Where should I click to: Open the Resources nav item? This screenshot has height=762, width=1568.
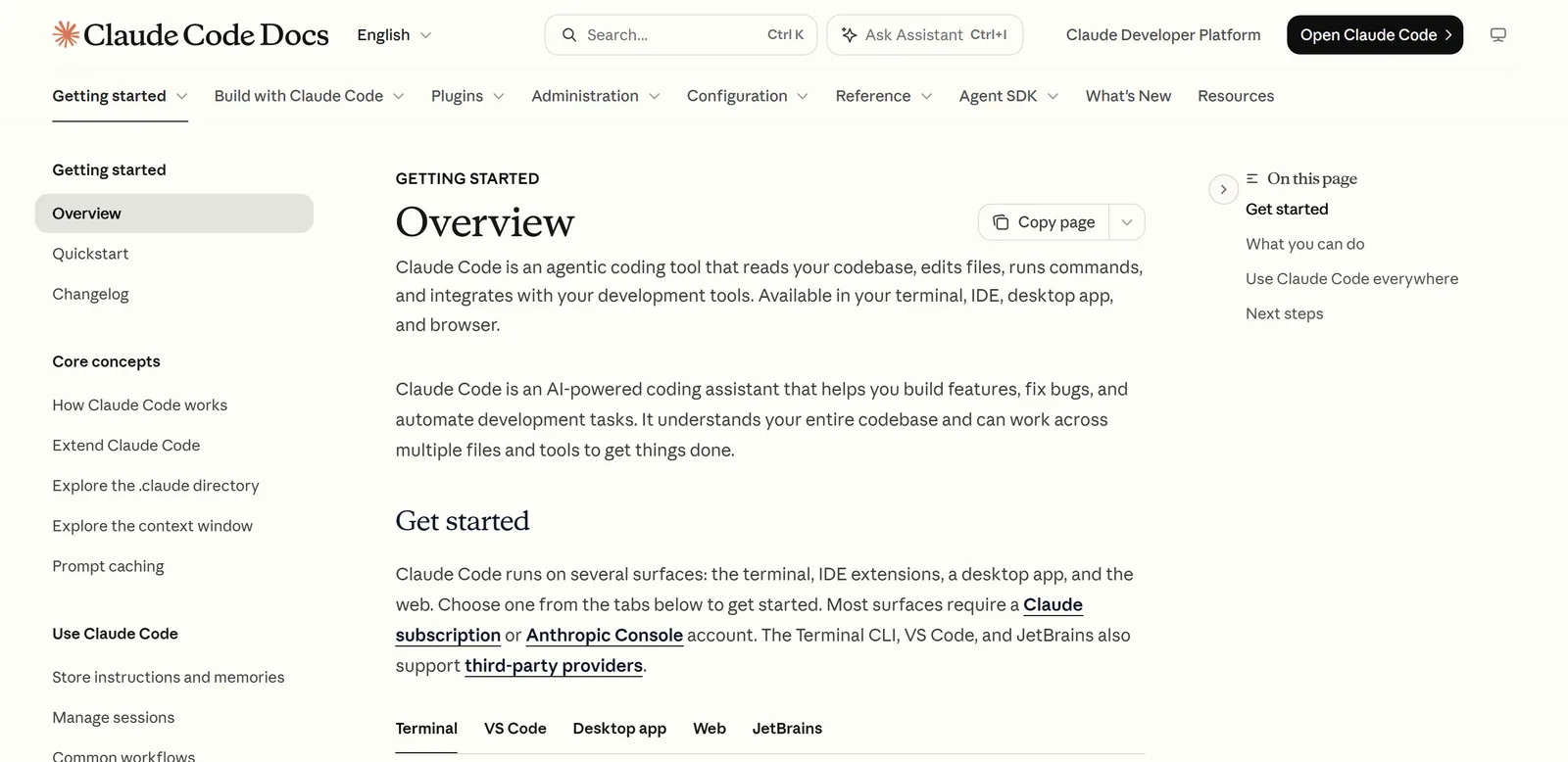pos(1236,96)
